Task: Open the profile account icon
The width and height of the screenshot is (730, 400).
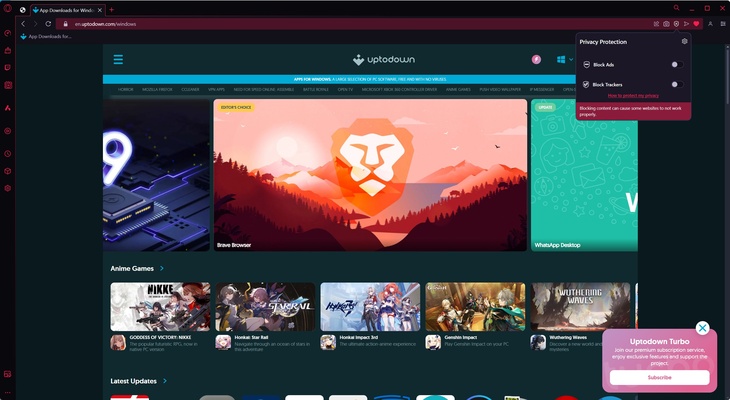Action: (710, 24)
